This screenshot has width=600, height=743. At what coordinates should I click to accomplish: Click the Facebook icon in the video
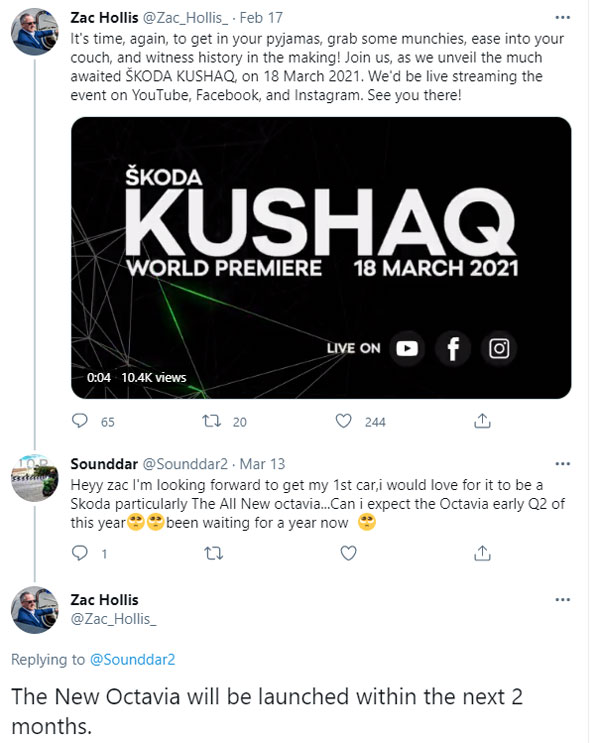pos(453,348)
